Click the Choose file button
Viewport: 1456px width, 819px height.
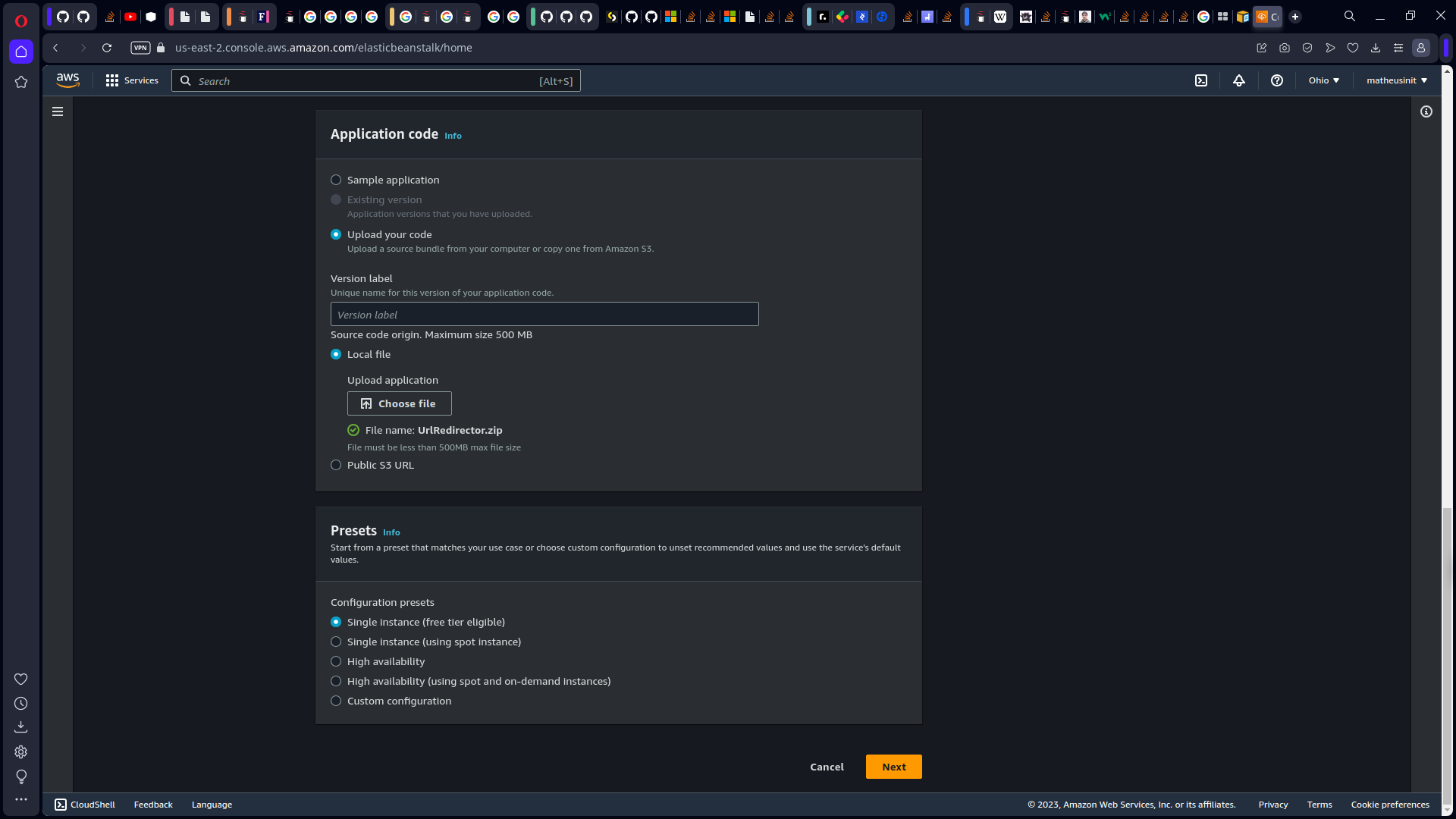(399, 403)
